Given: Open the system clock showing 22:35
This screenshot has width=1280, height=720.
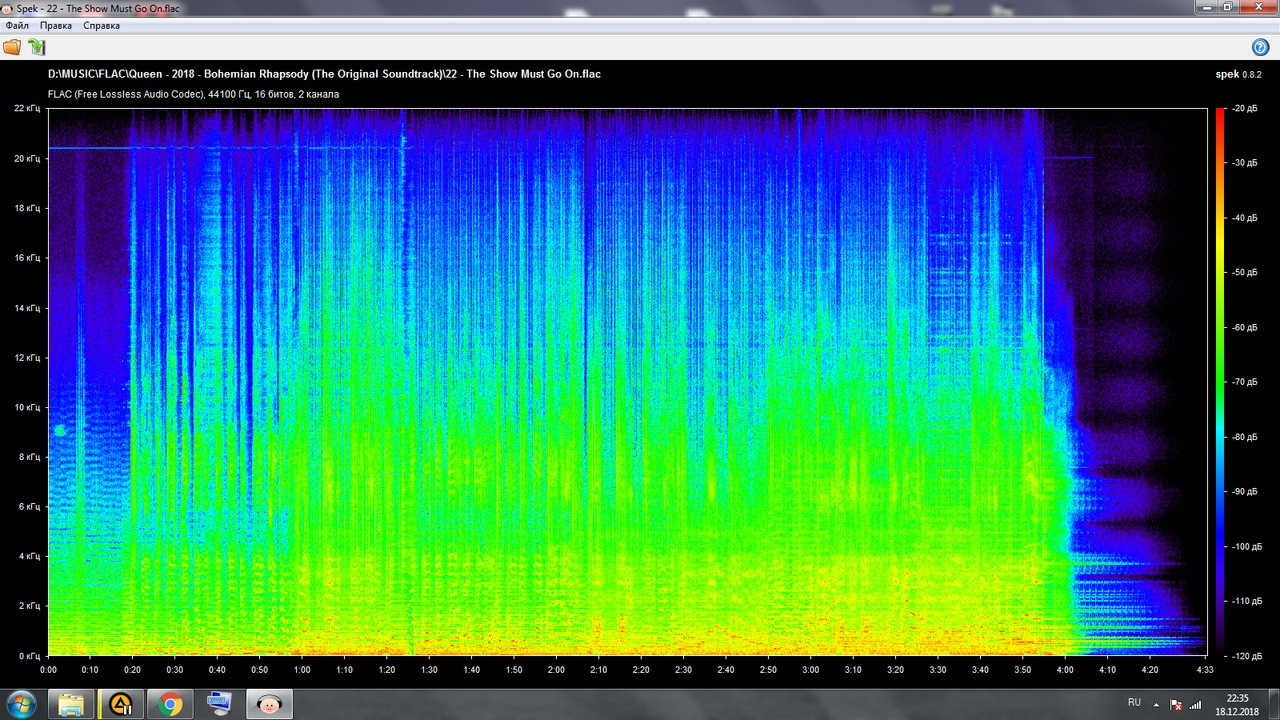Looking at the screenshot, I should pyautogui.click(x=1237, y=704).
